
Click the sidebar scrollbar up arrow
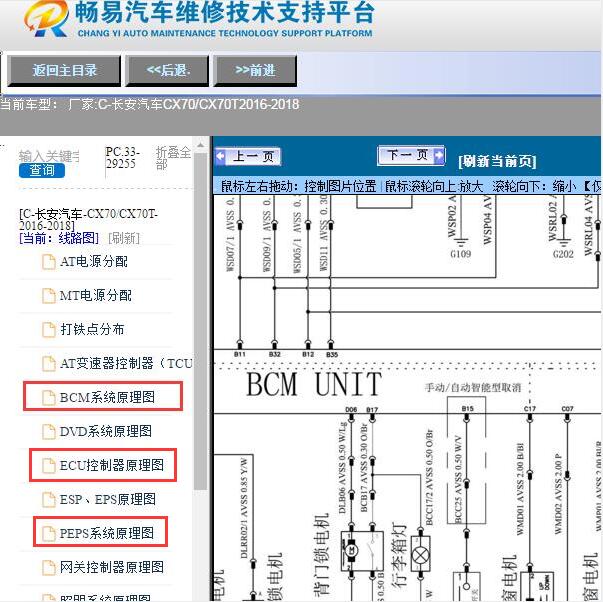pyautogui.click(x=200, y=146)
